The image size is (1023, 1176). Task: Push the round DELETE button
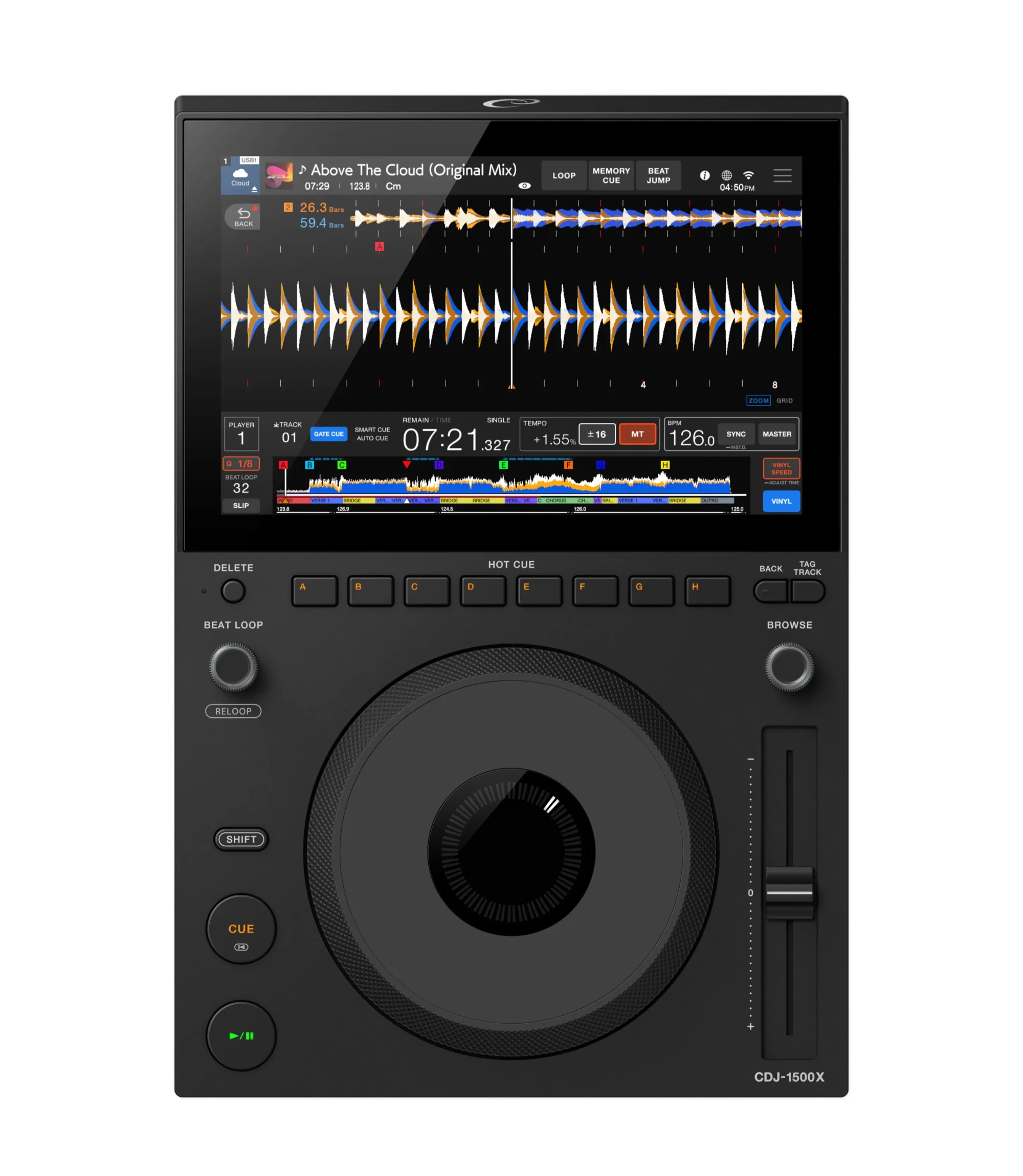click(233, 591)
